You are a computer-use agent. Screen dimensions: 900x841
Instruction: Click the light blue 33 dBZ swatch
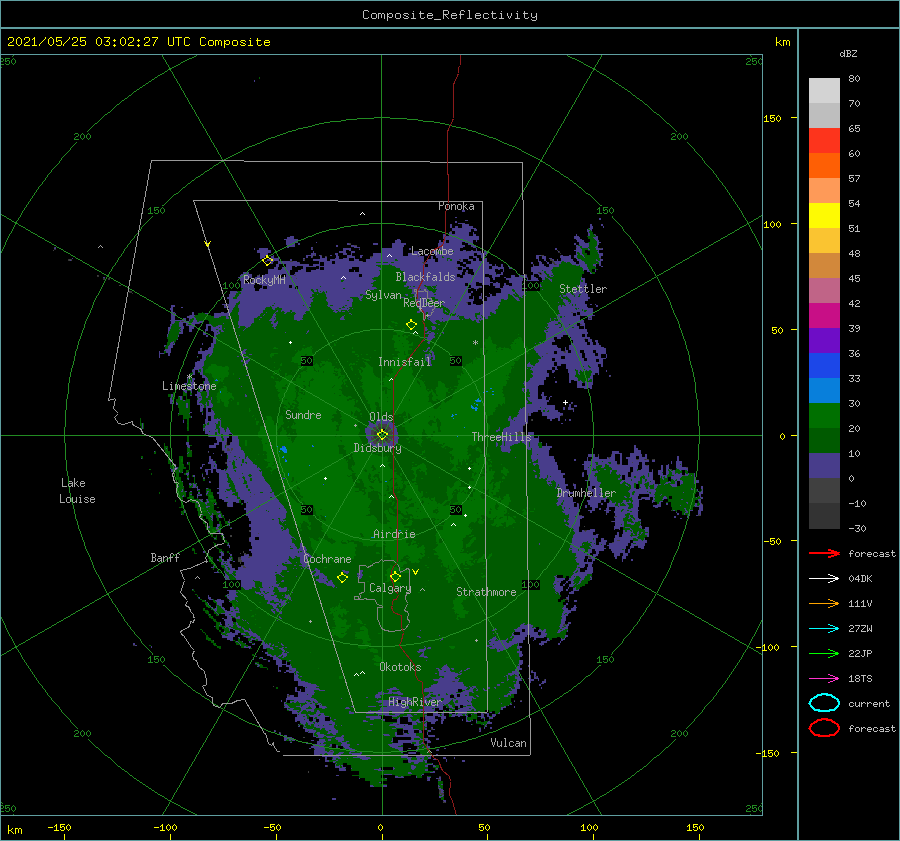824,390
